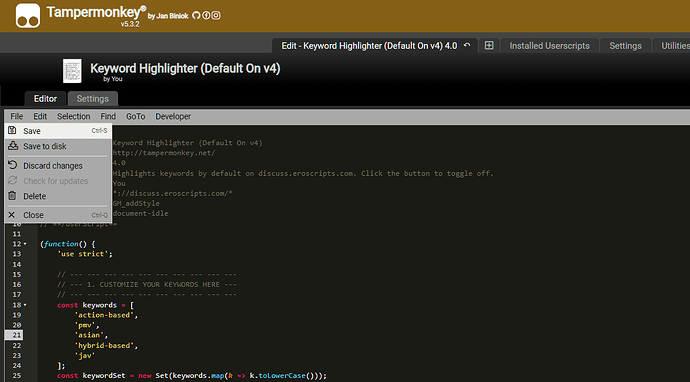Select Delete in the File menu
This screenshot has height=382, width=690.
(58, 196)
